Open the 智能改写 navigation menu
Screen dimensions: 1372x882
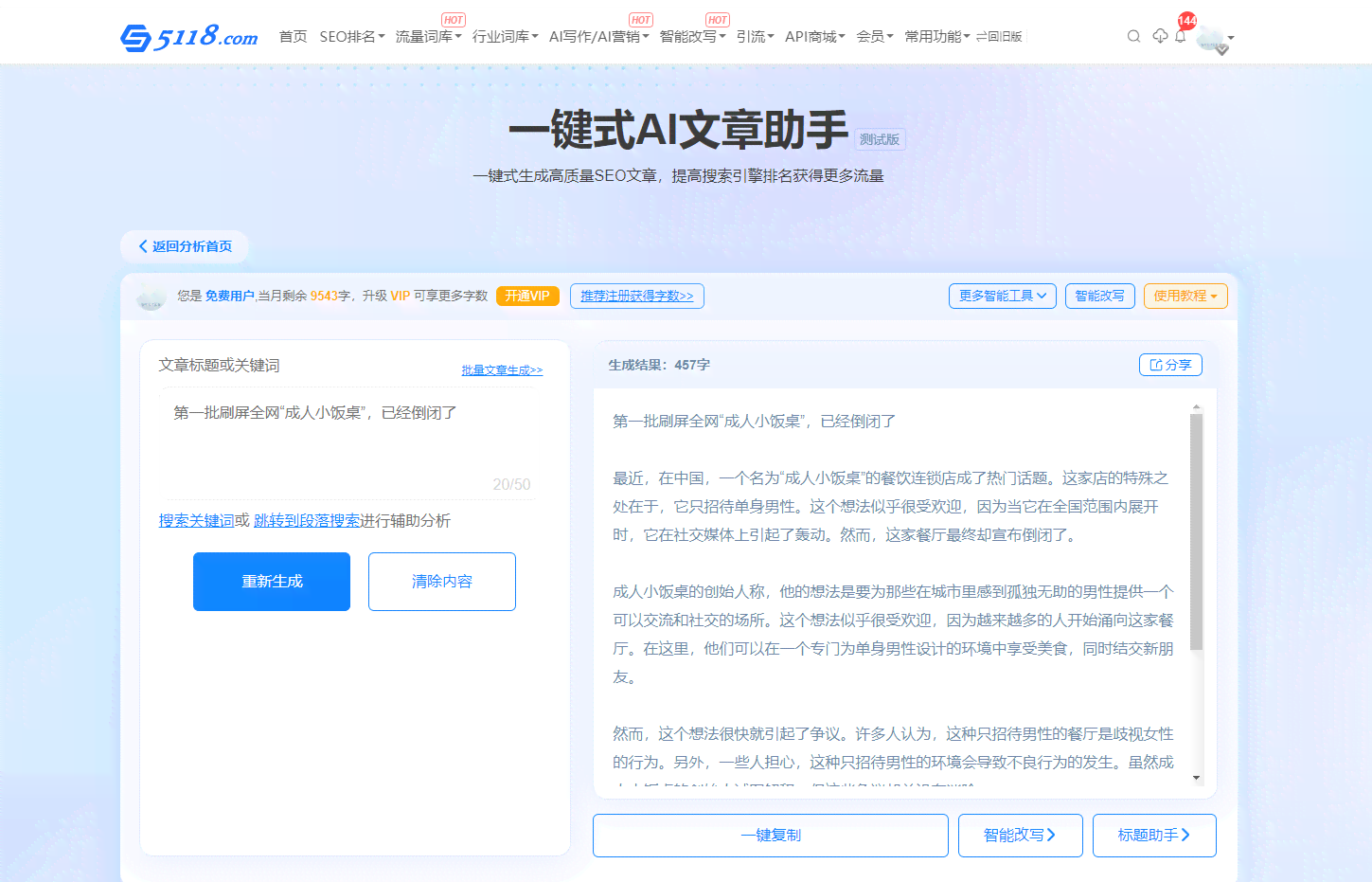[692, 36]
